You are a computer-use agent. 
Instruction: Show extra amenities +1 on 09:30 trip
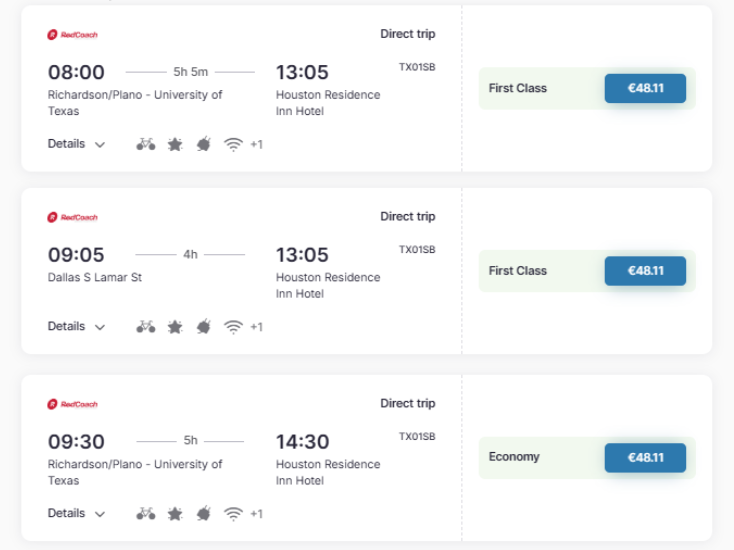pyautogui.click(x=257, y=513)
